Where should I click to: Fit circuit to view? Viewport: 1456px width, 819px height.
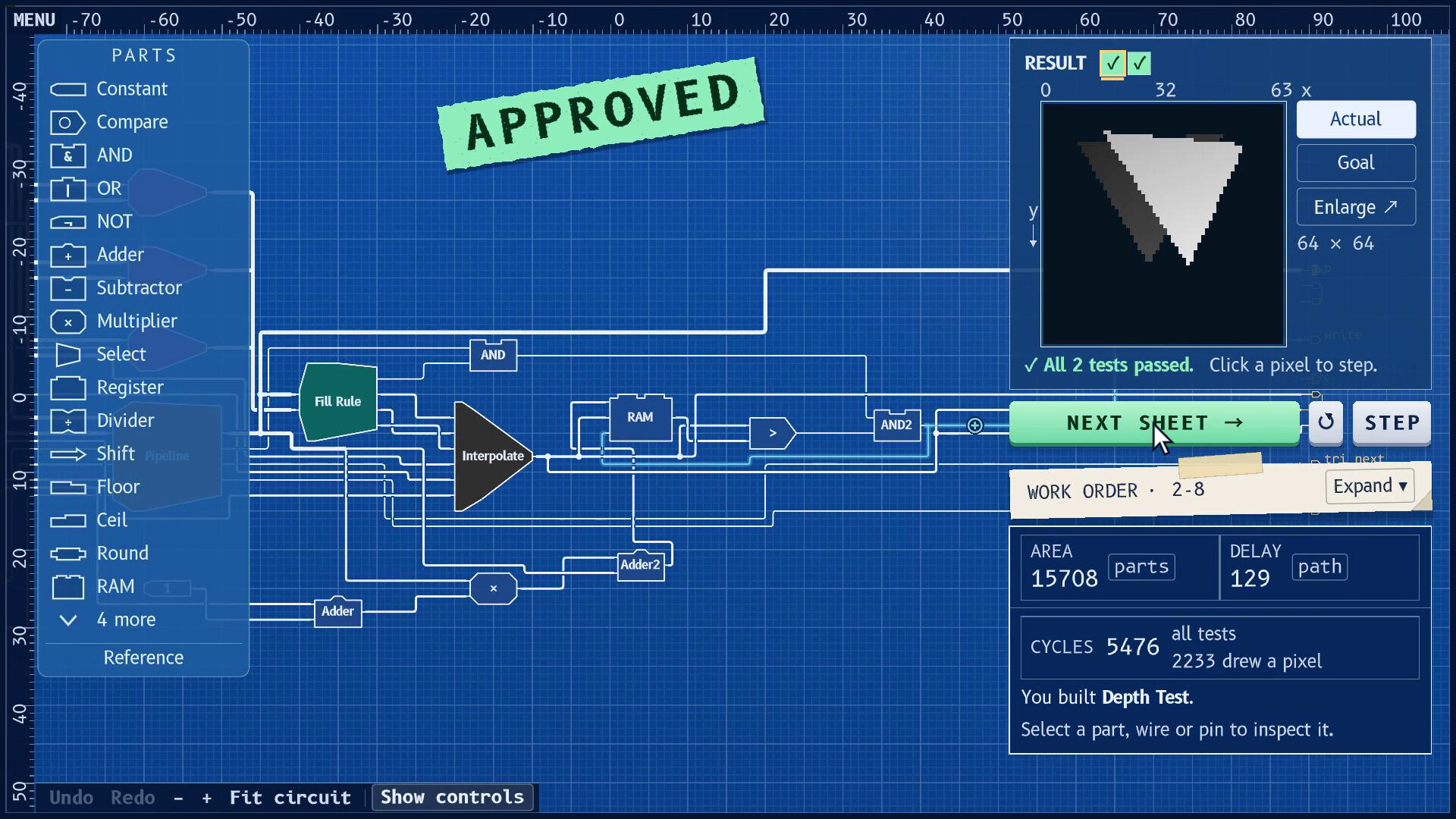(x=290, y=798)
